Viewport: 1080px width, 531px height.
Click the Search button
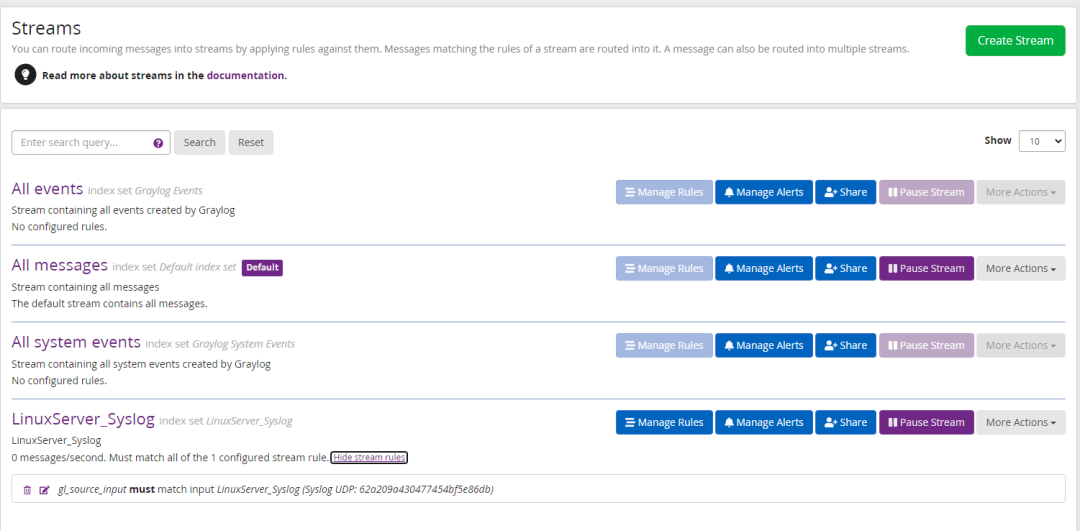tap(200, 143)
